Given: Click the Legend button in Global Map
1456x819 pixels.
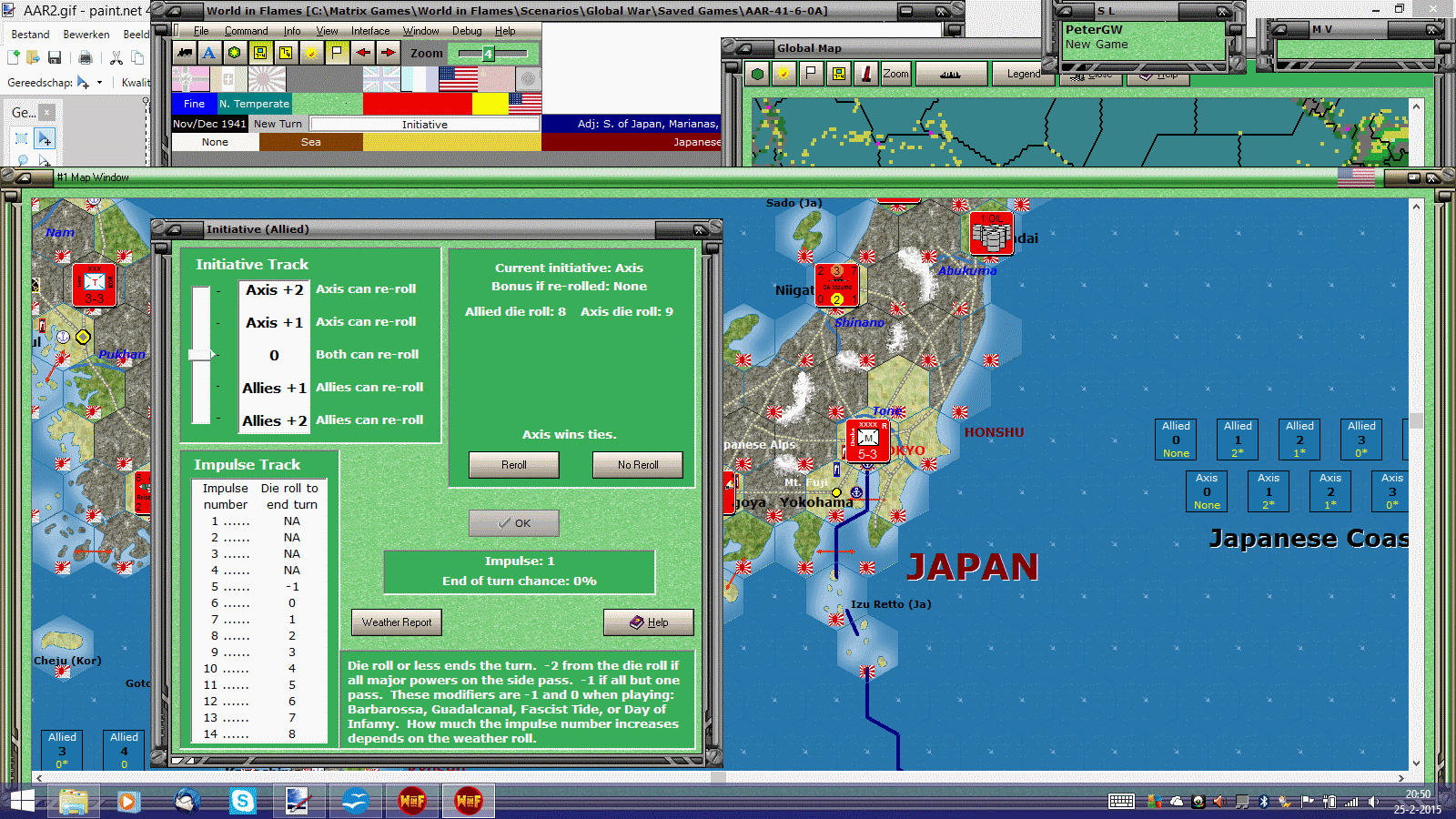Looking at the screenshot, I should click(x=1023, y=74).
